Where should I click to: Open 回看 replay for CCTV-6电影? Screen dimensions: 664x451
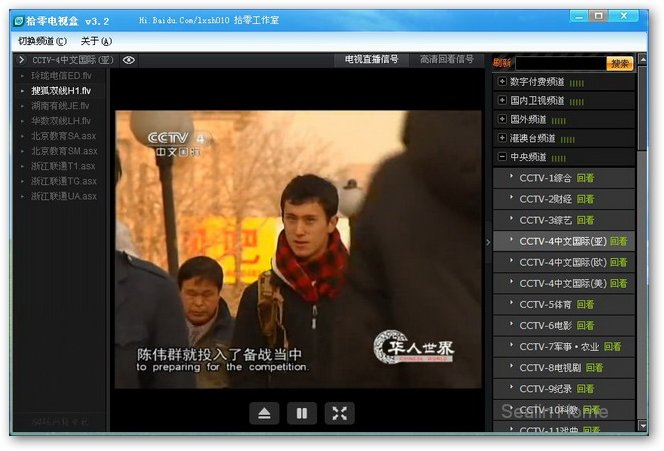click(x=585, y=326)
